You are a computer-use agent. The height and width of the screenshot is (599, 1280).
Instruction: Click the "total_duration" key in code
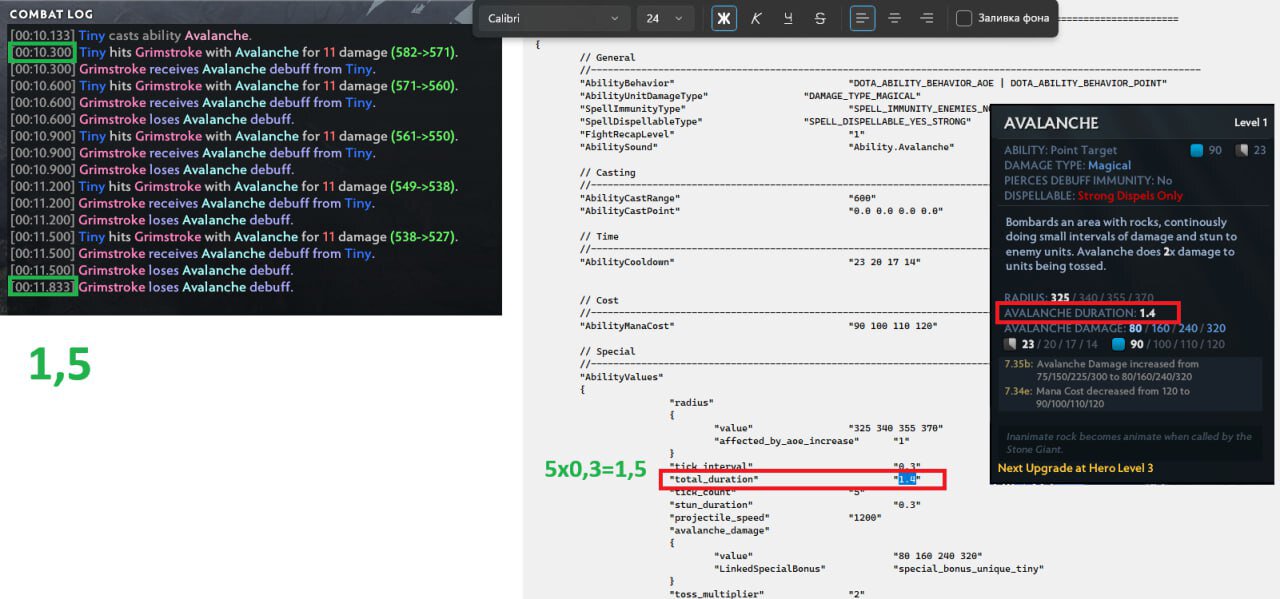[714, 480]
